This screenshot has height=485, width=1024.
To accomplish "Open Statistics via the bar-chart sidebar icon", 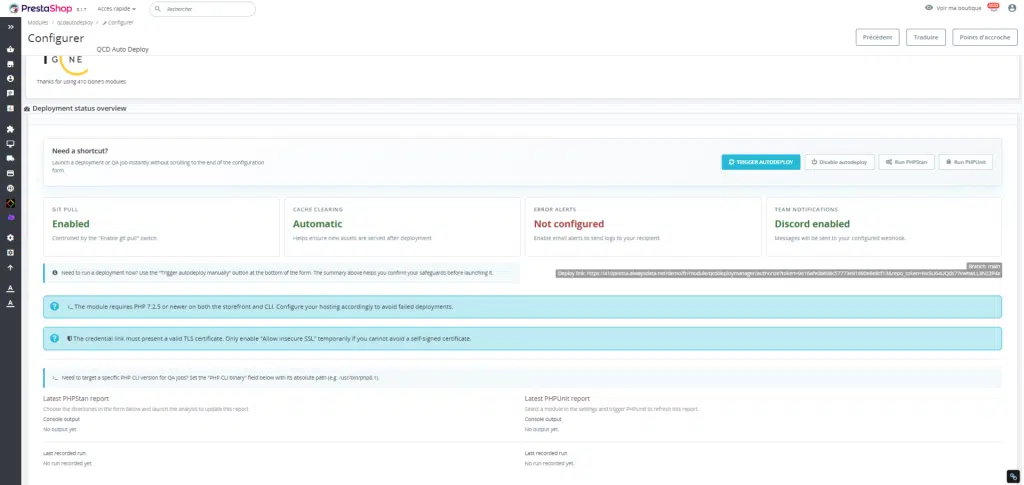I will point(10,108).
